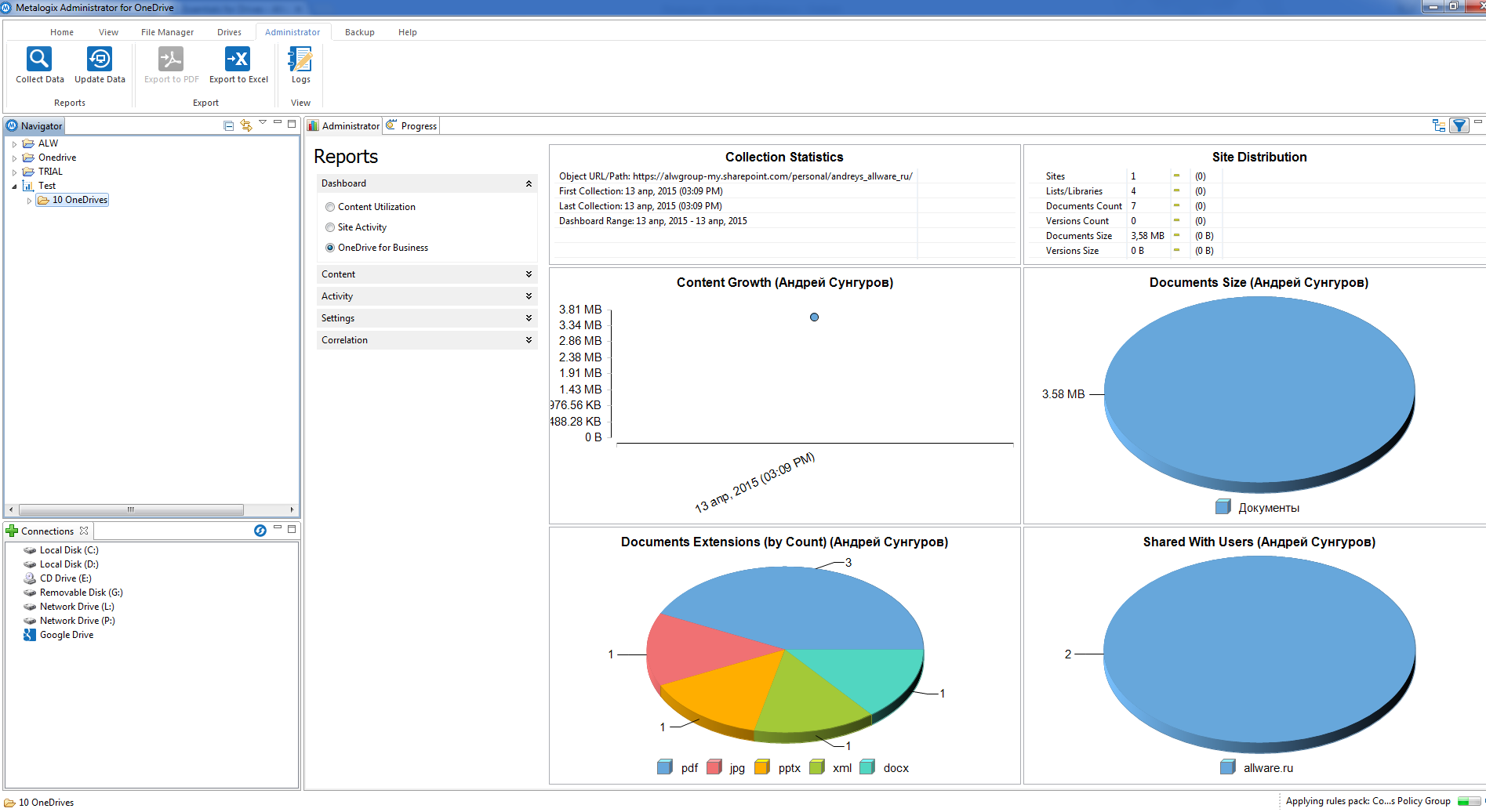Screen dimensions: 1486x812
Task: Click the Applying rules pack status text
Action: click(1368, 801)
